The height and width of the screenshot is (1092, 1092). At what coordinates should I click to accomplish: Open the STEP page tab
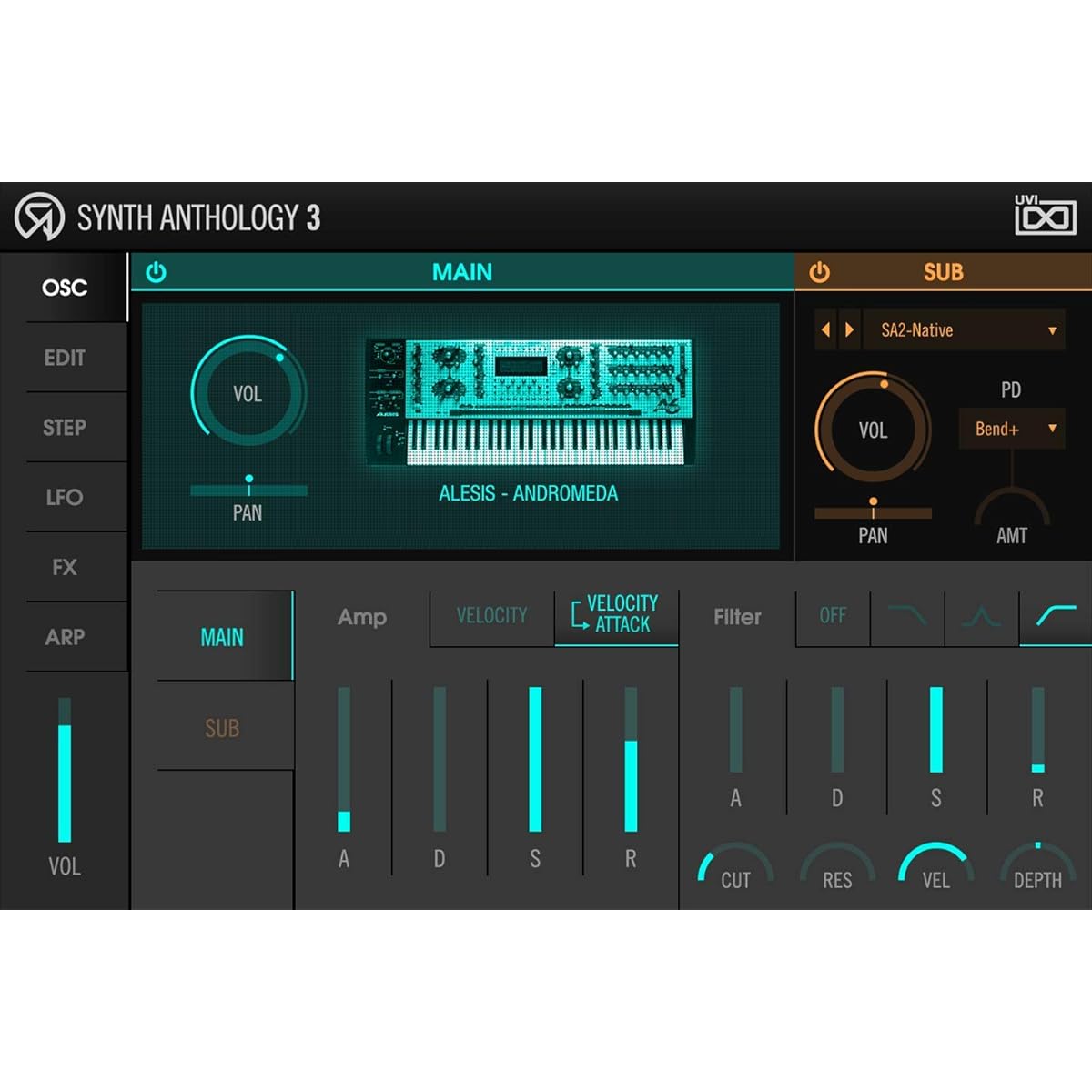(x=65, y=428)
